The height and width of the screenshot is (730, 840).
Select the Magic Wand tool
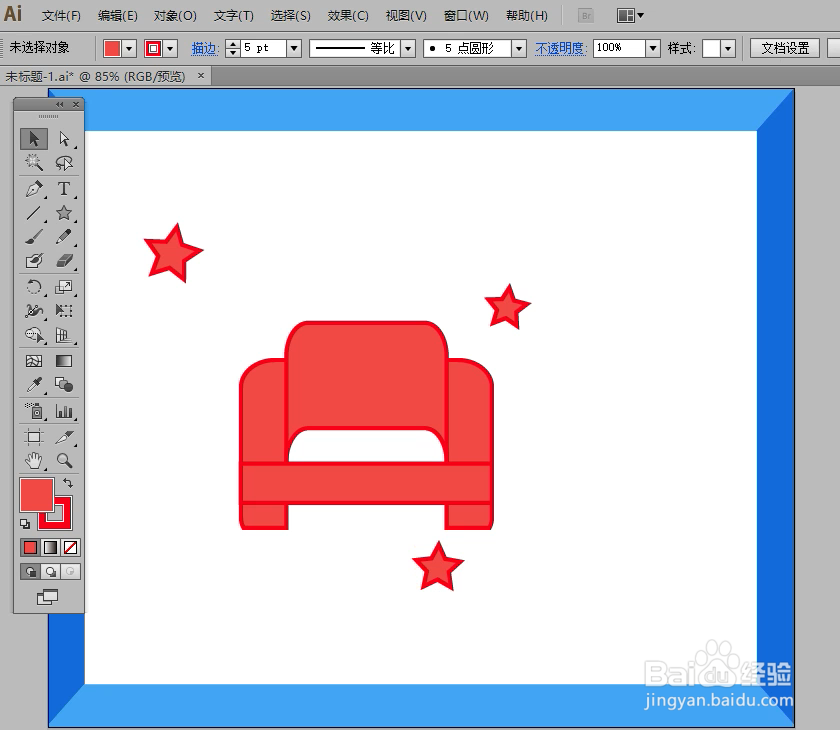tap(34, 162)
